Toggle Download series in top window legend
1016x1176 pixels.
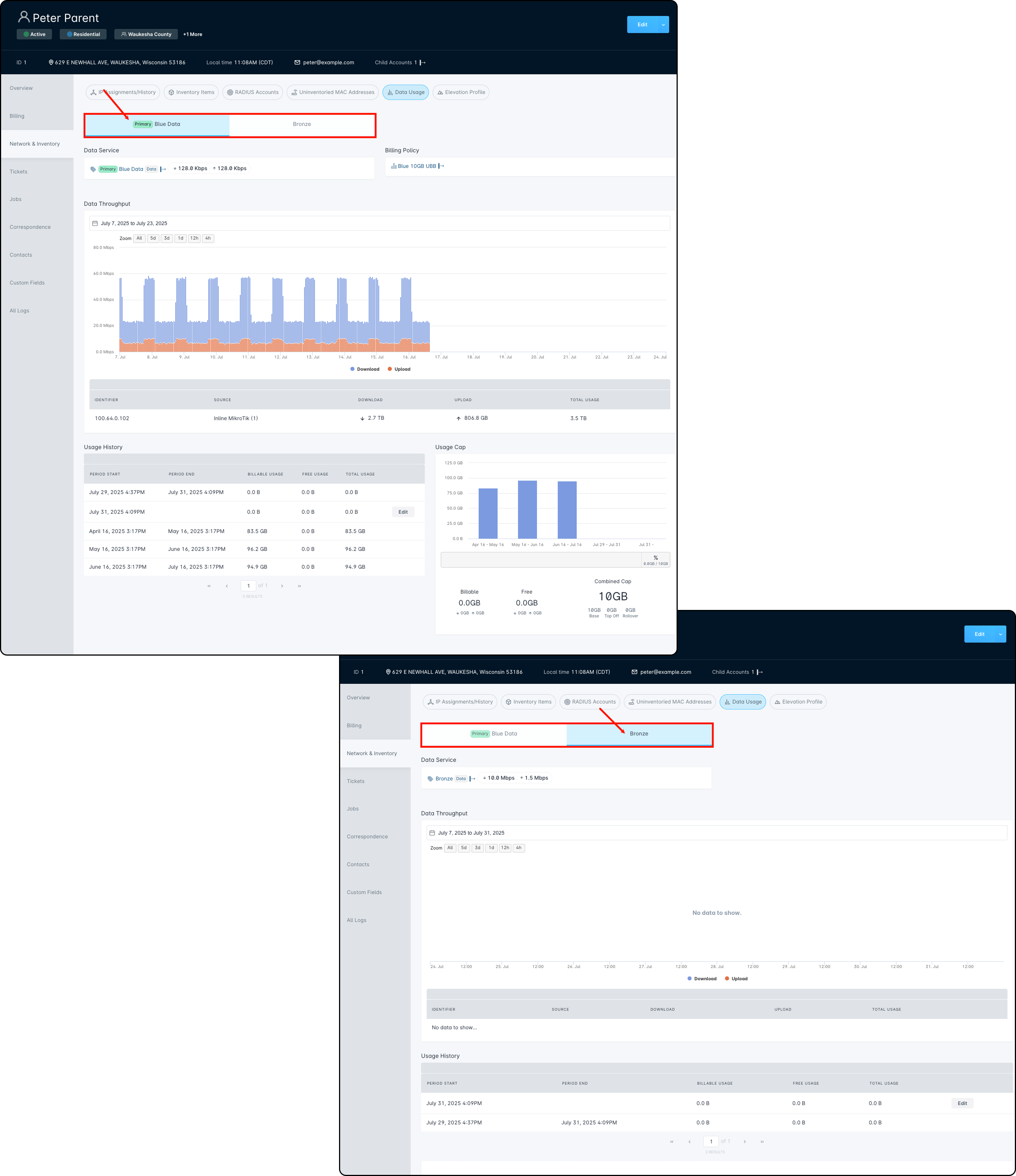[365, 369]
